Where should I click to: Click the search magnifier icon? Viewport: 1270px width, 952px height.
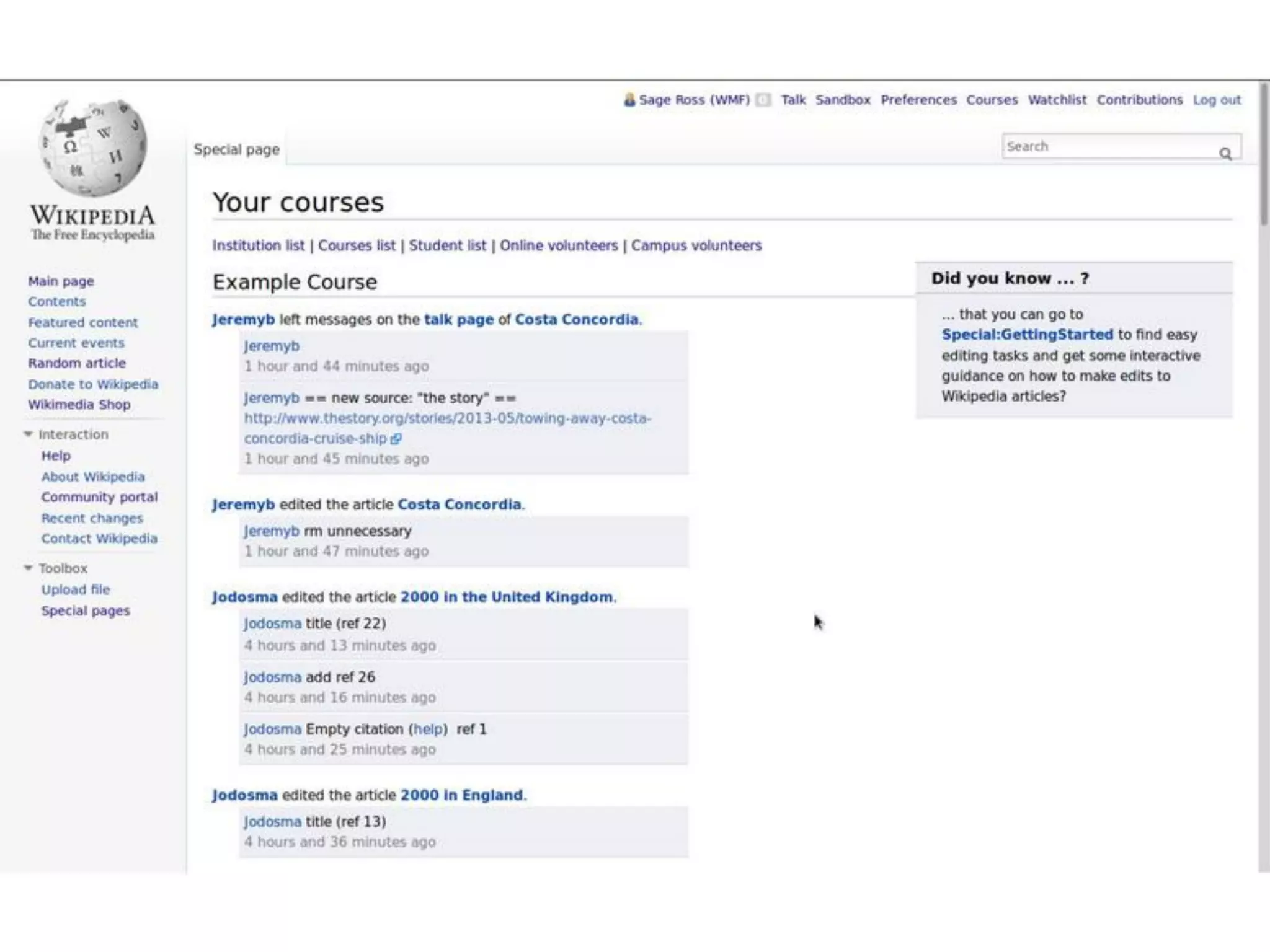(1225, 153)
